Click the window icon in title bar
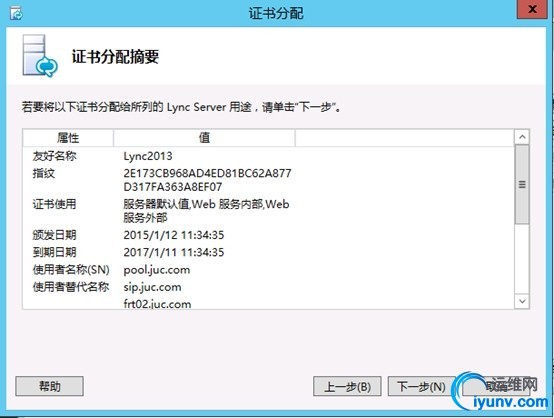The height and width of the screenshot is (418, 554). (16, 13)
